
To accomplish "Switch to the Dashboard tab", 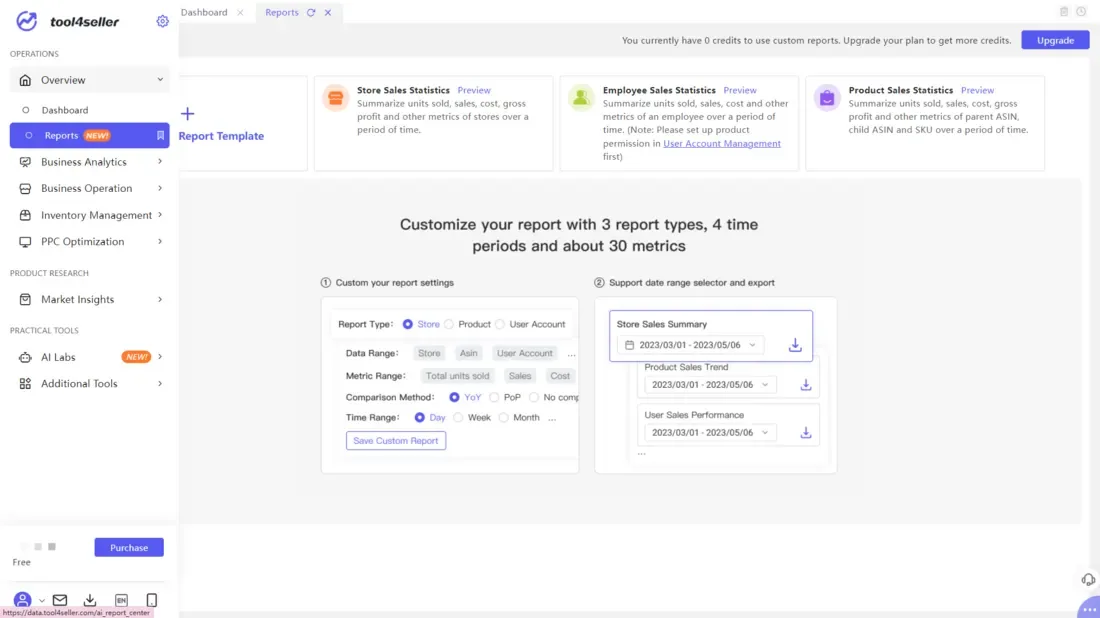I will coord(204,13).
